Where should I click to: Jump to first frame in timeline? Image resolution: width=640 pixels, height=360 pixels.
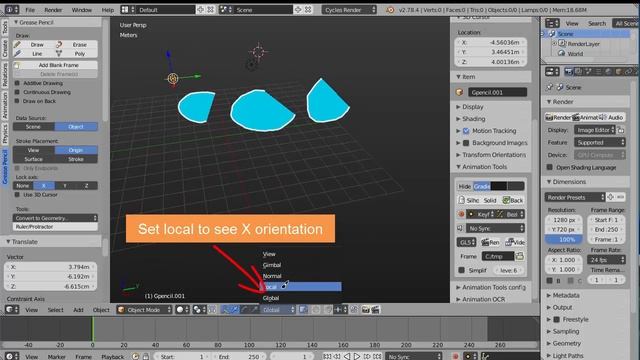tap(327, 356)
